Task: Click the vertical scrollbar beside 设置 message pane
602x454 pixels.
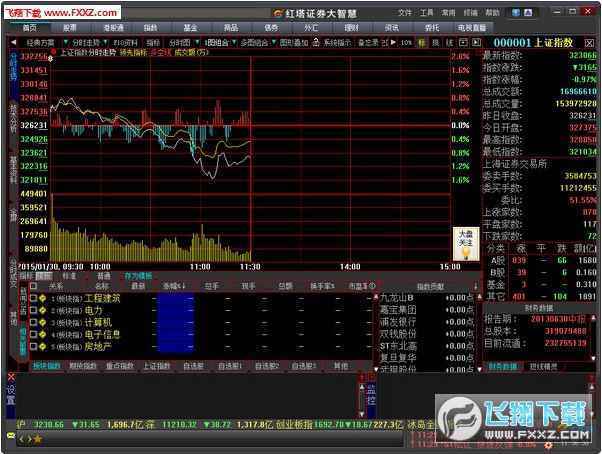Action: [x=362, y=400]
